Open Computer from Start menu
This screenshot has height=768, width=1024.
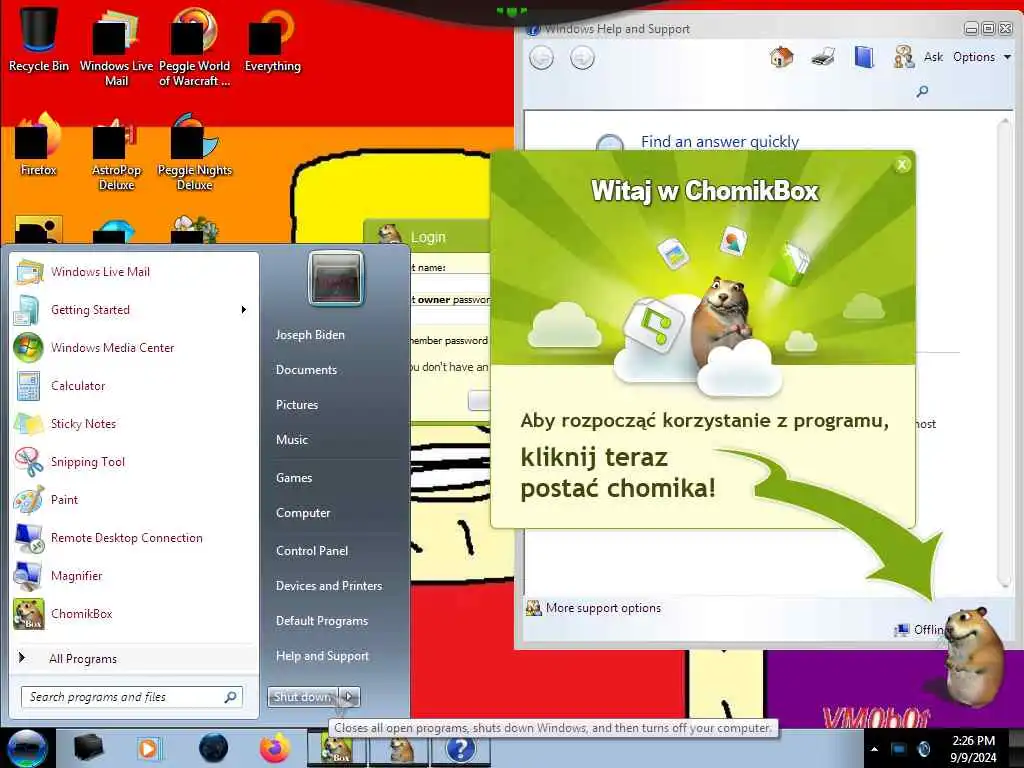click(303, 513)
